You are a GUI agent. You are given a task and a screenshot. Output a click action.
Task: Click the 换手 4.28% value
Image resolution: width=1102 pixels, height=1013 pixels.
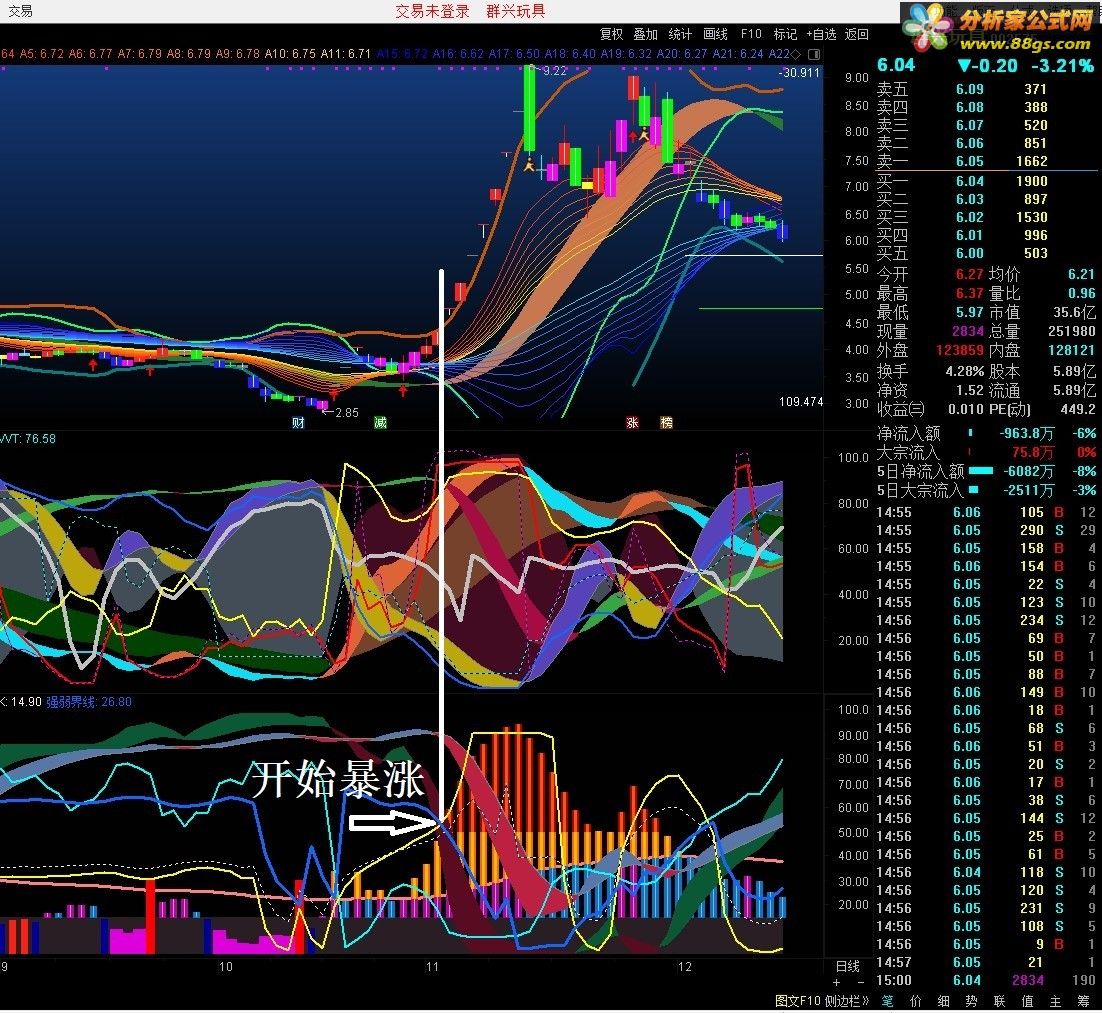[964, 371]
